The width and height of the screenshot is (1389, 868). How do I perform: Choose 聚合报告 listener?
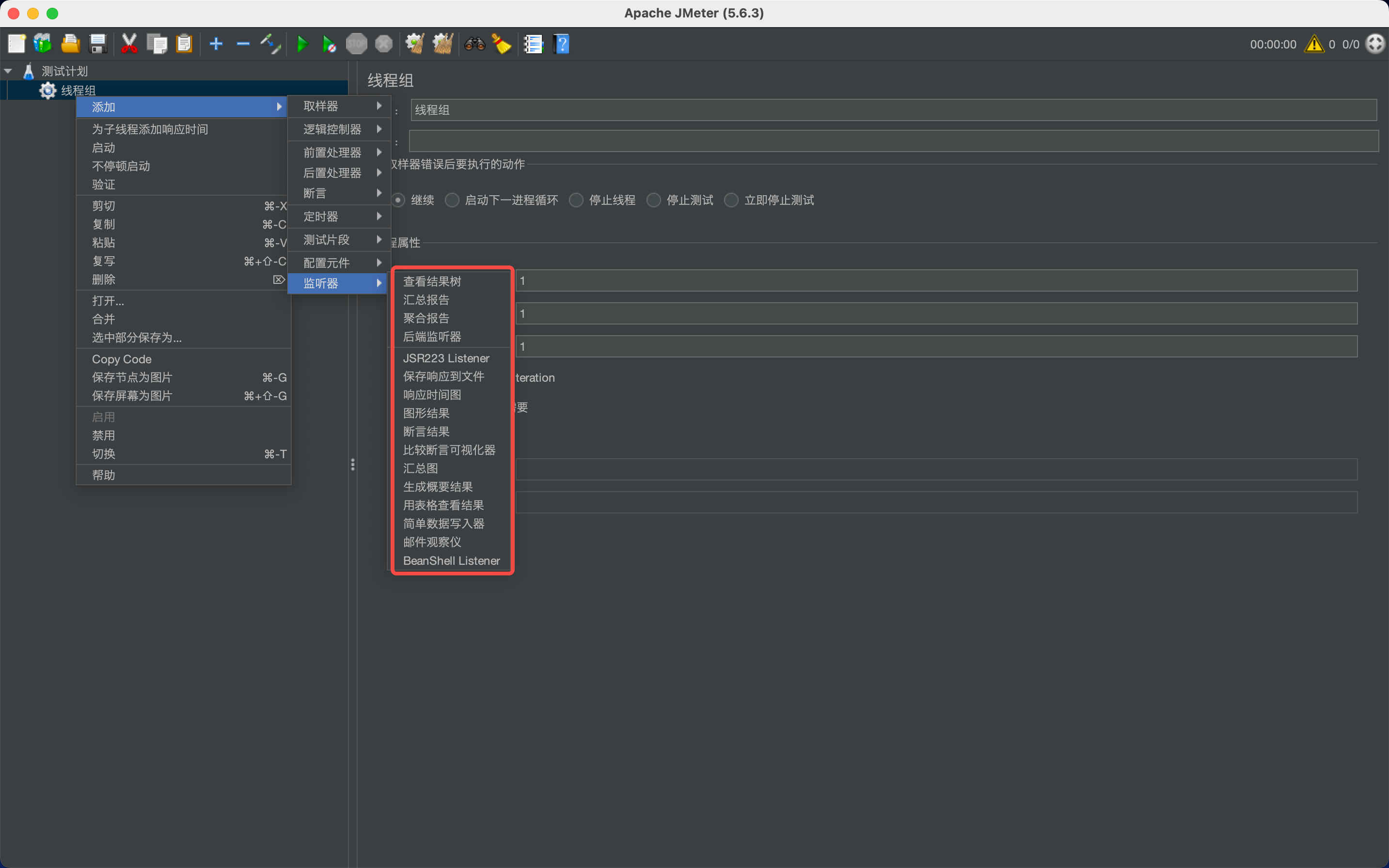(453, 318)
